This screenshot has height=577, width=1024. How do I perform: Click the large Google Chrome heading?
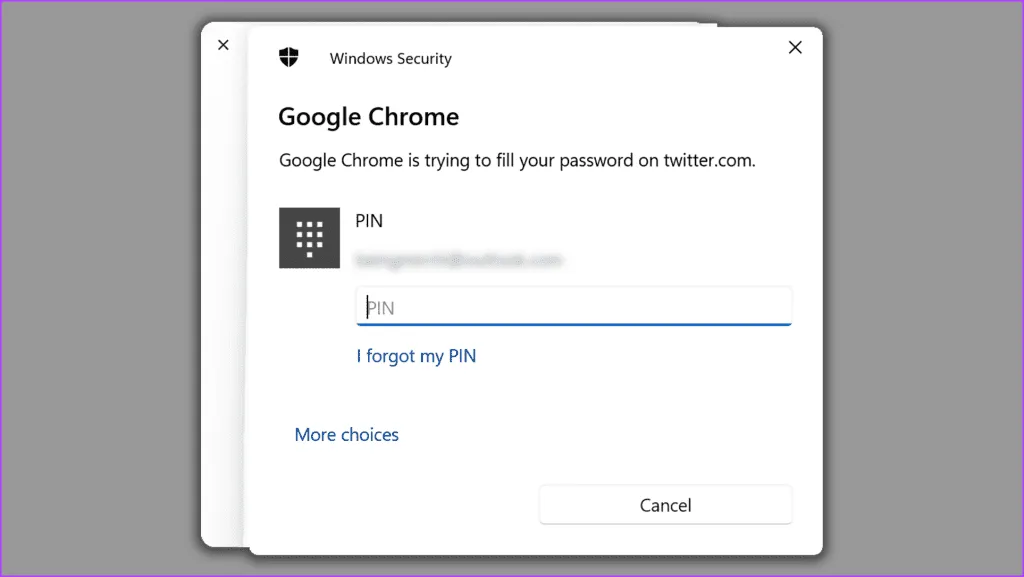(x=368, y=117)
